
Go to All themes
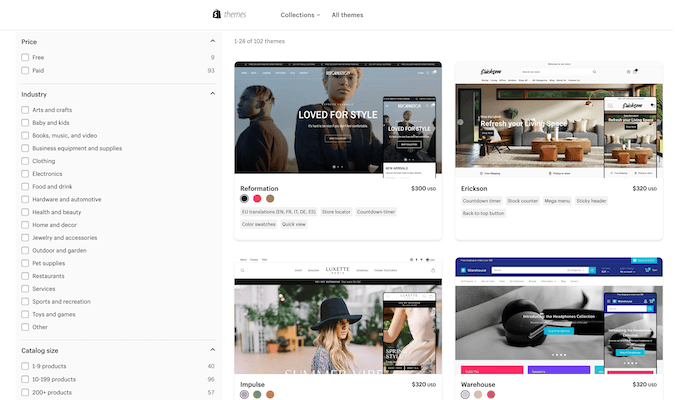(348, 15)
